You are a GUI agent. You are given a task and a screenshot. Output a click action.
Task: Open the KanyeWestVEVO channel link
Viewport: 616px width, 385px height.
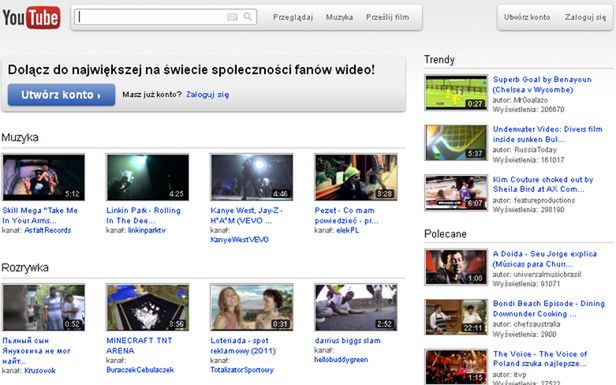[x=239, y=240]
